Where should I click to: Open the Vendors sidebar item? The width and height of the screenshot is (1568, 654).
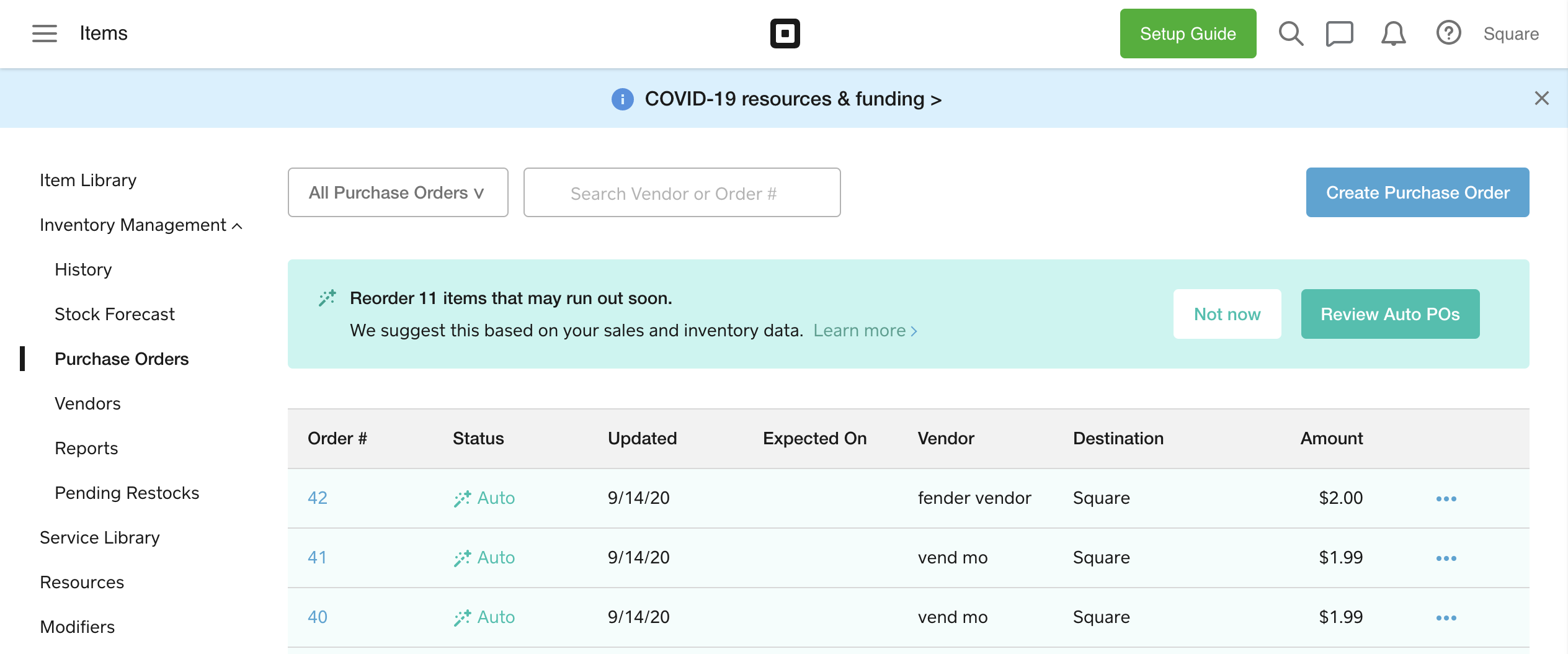pyautogui.click(x=87, y=404)
